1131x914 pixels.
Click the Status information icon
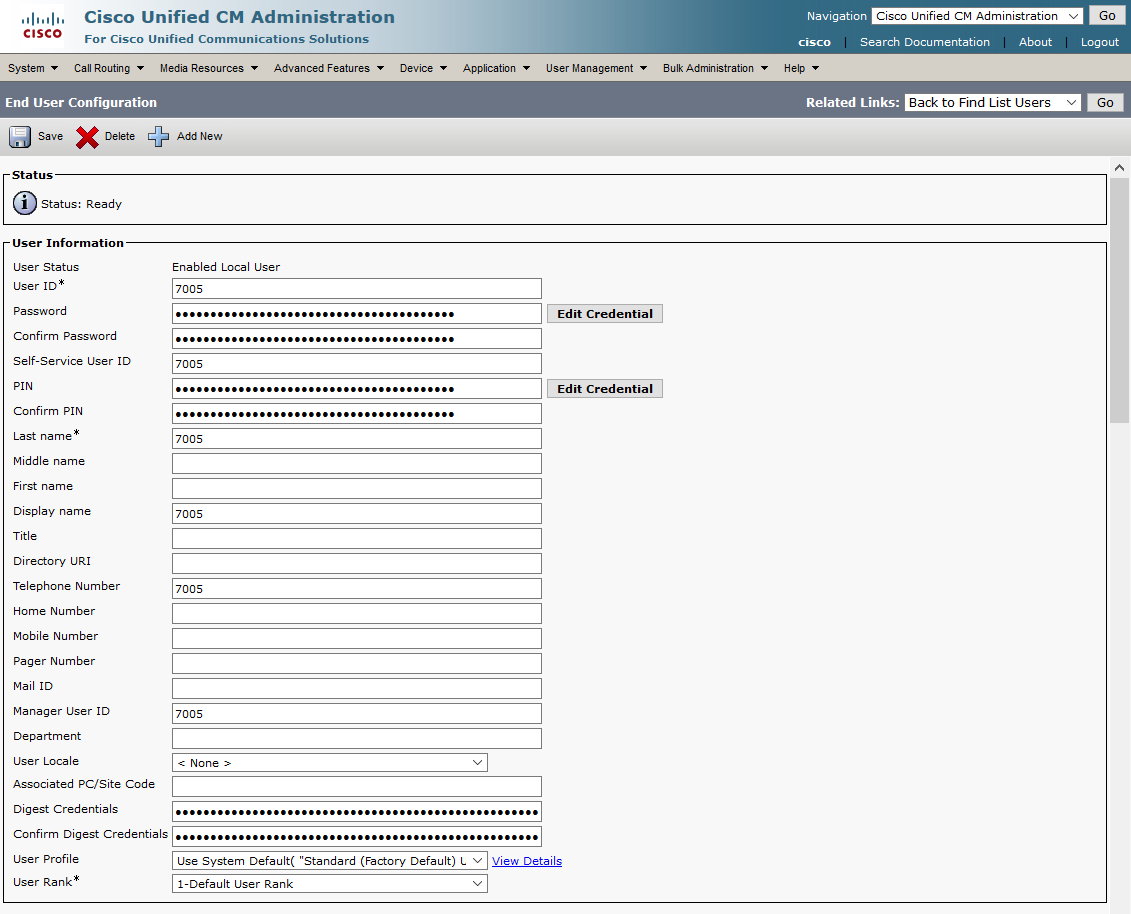25,204
